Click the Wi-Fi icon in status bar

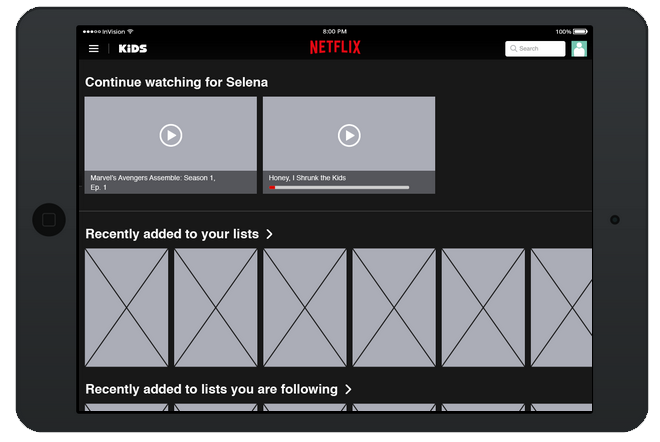pos(130,32)
